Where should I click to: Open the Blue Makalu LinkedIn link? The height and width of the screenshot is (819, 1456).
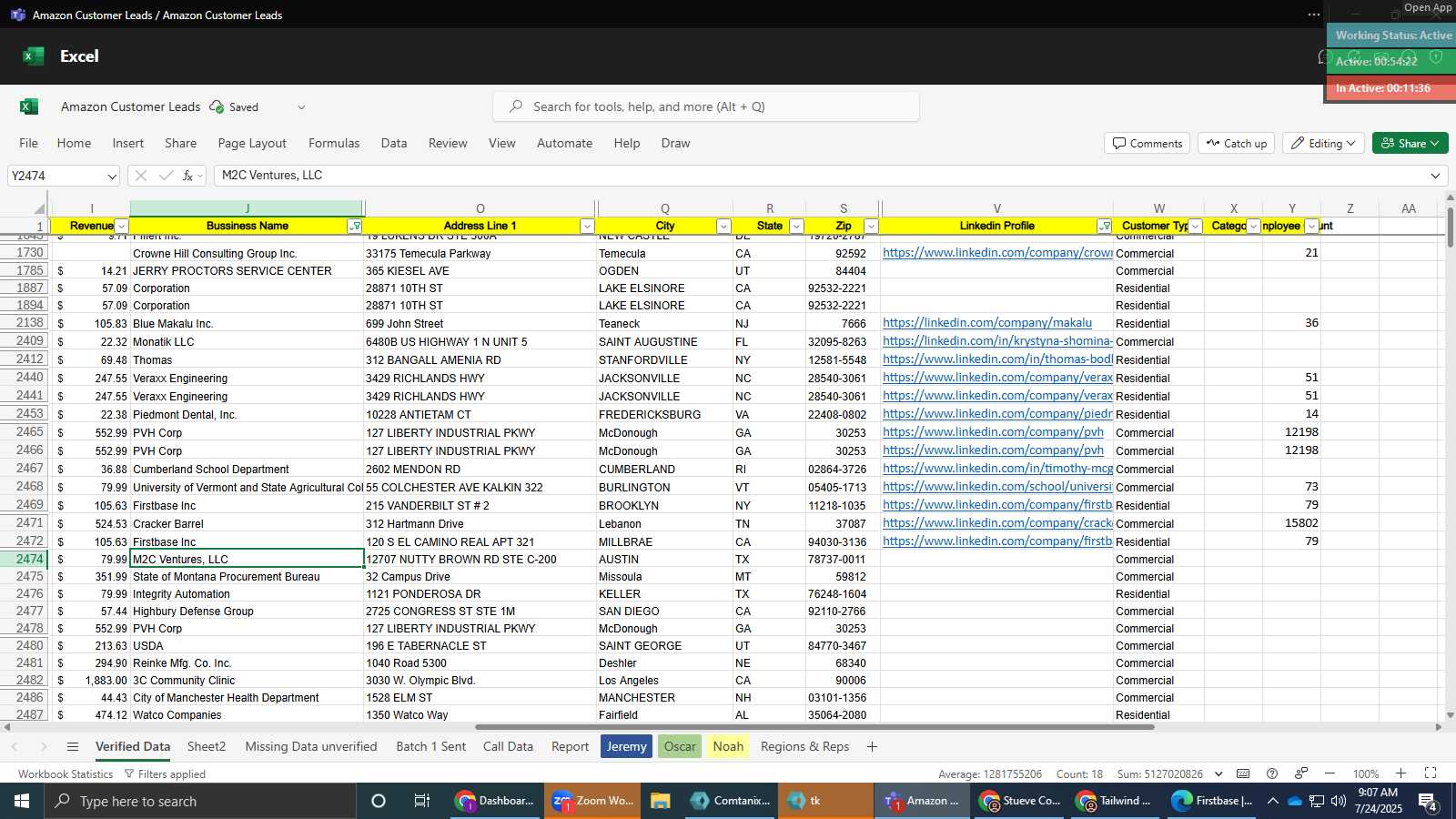click(x=987, y=323)
